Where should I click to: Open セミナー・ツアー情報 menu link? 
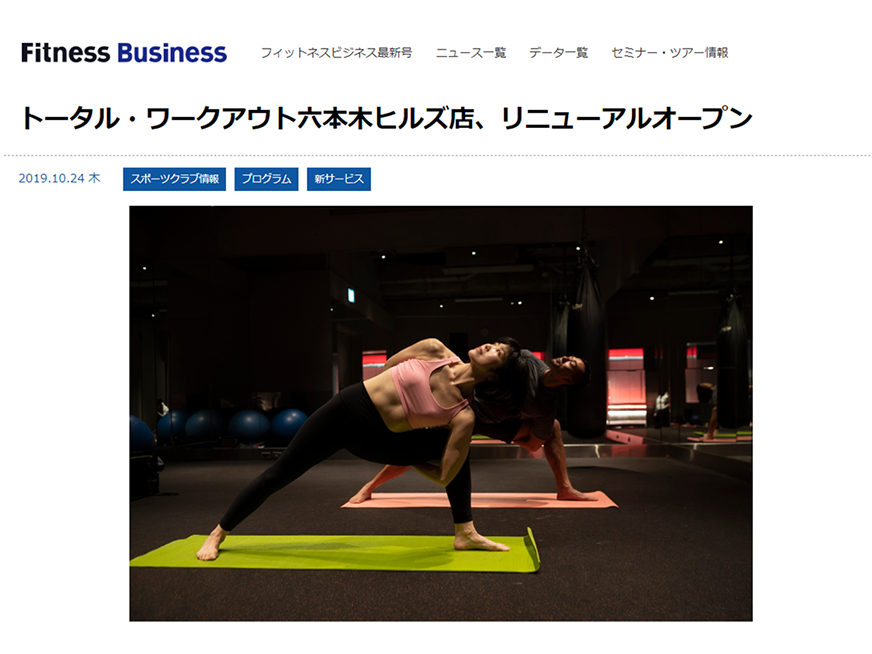[670, 53]
